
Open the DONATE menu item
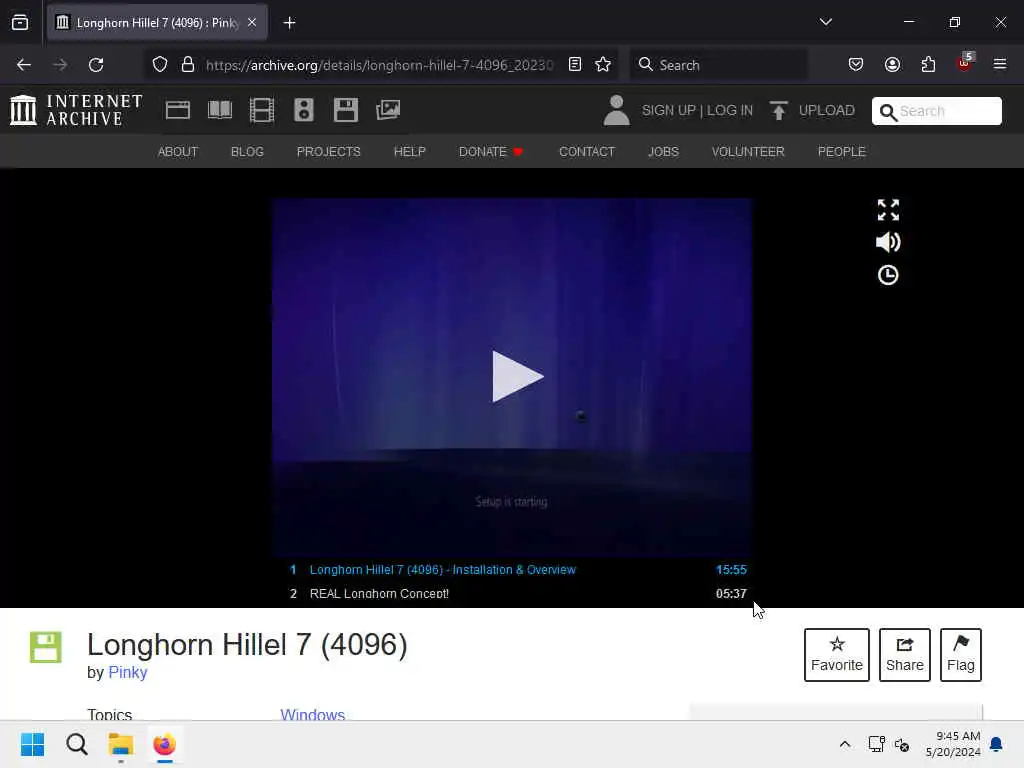click(x=491, y=152)
